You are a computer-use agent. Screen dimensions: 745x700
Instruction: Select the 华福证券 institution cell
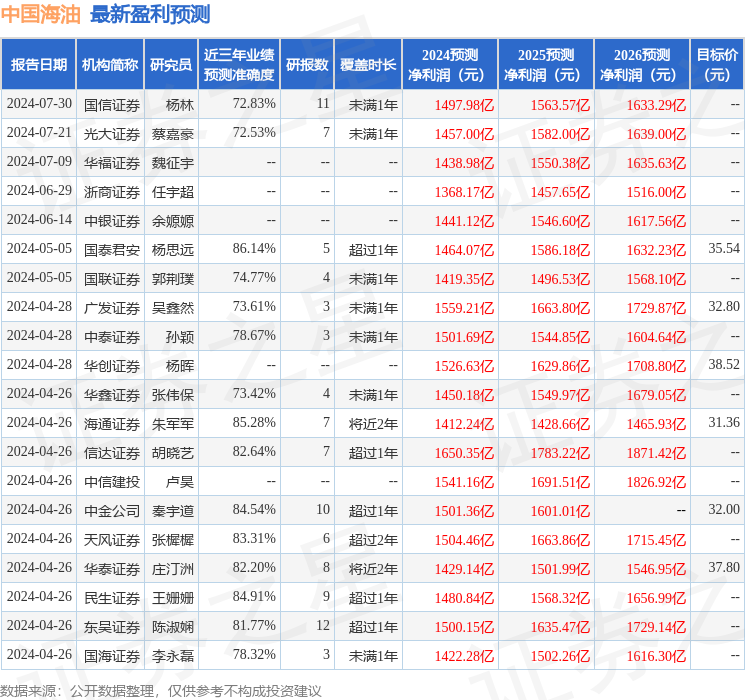click(112, 163)
